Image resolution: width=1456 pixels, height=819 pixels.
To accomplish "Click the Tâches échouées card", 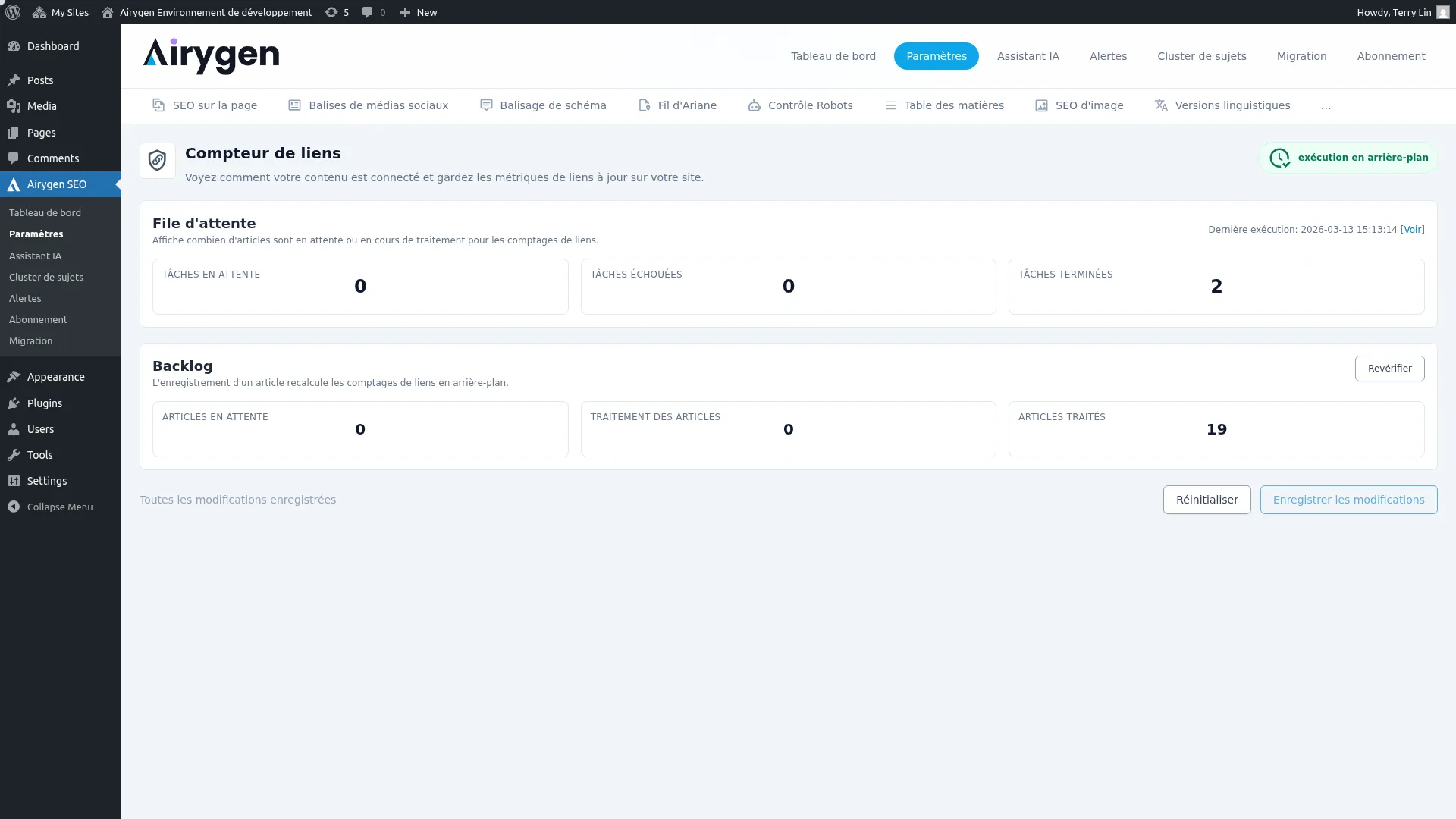I will tap(788, 287).
